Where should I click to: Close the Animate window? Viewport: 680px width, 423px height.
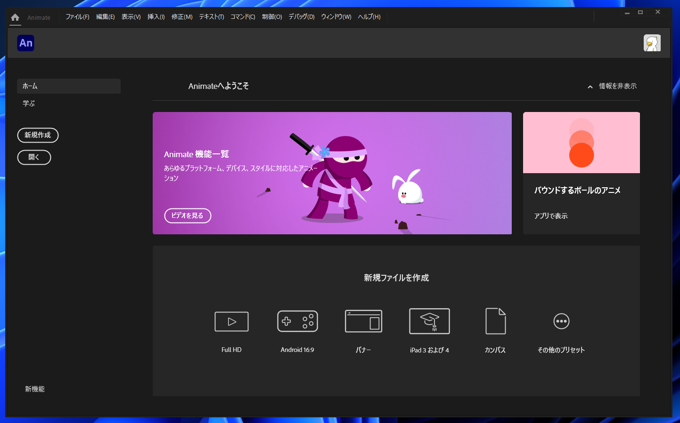click(x=658, y=13)
